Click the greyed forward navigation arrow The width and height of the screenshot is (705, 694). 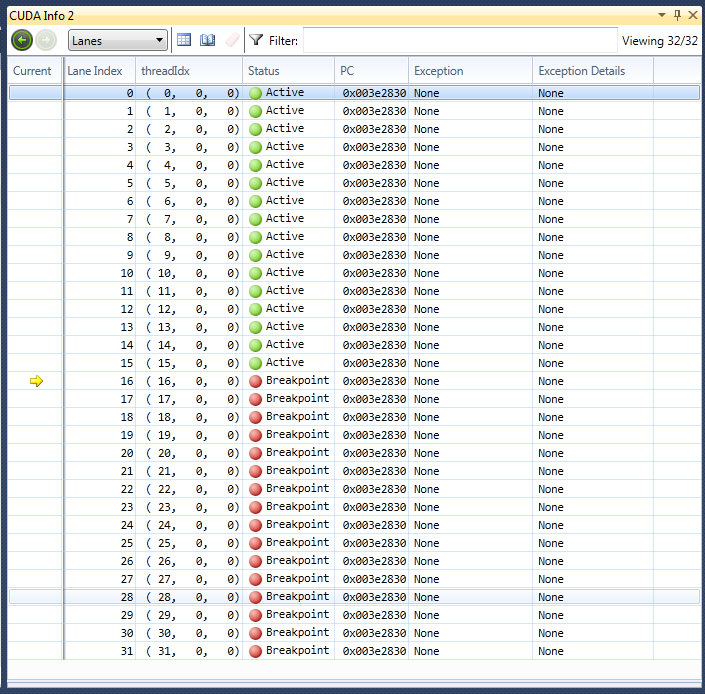point(46,40)
